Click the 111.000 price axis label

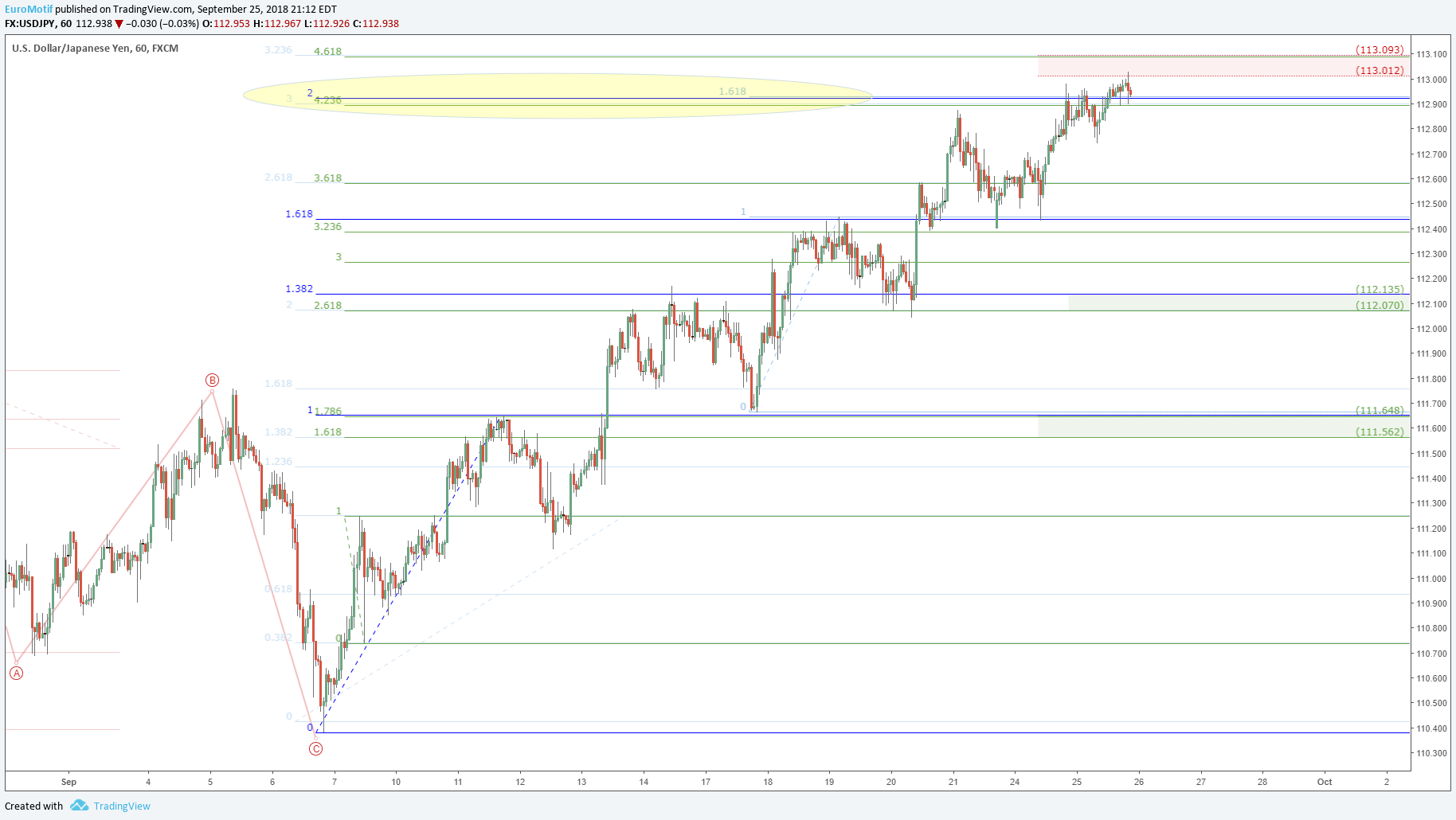pyautogui.click(x=1431, y=579)
